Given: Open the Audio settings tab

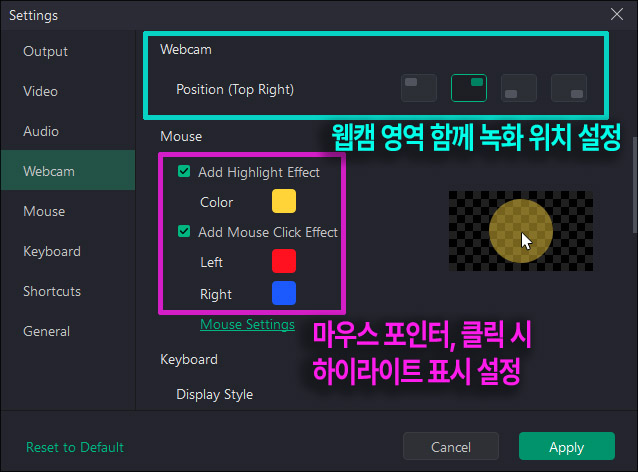Looking at the screenshot, I should click(68, 131).
